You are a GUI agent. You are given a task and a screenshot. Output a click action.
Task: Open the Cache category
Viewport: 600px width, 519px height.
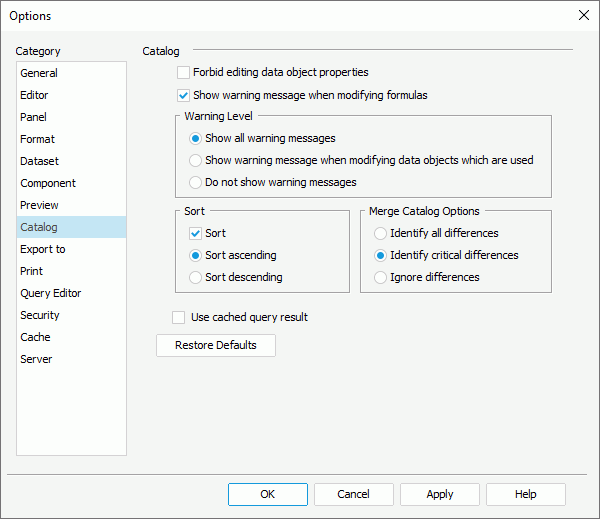coord(71,337)
